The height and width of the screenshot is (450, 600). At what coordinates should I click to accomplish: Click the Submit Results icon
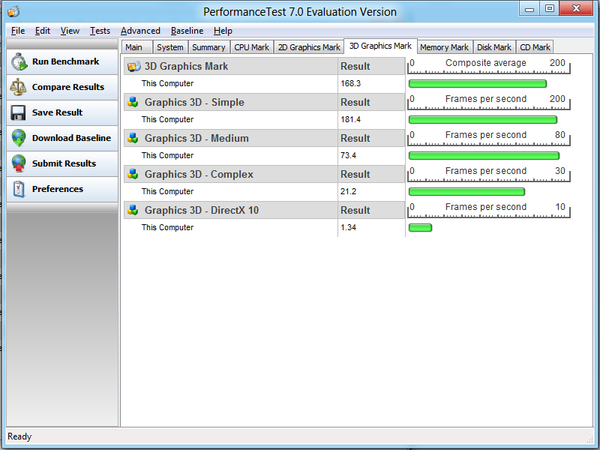point(18,163)
